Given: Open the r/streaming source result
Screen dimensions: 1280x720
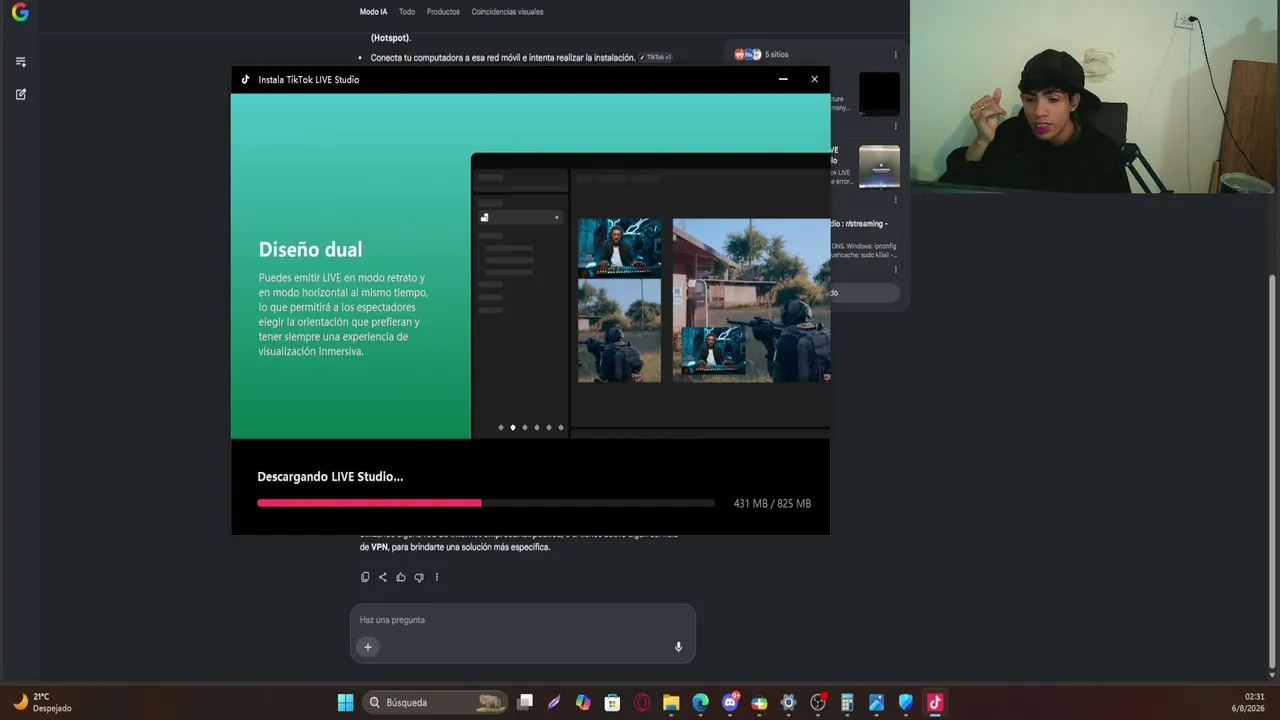Looking at the screenshot, I should pyautogui.click(x=860, y=224).
